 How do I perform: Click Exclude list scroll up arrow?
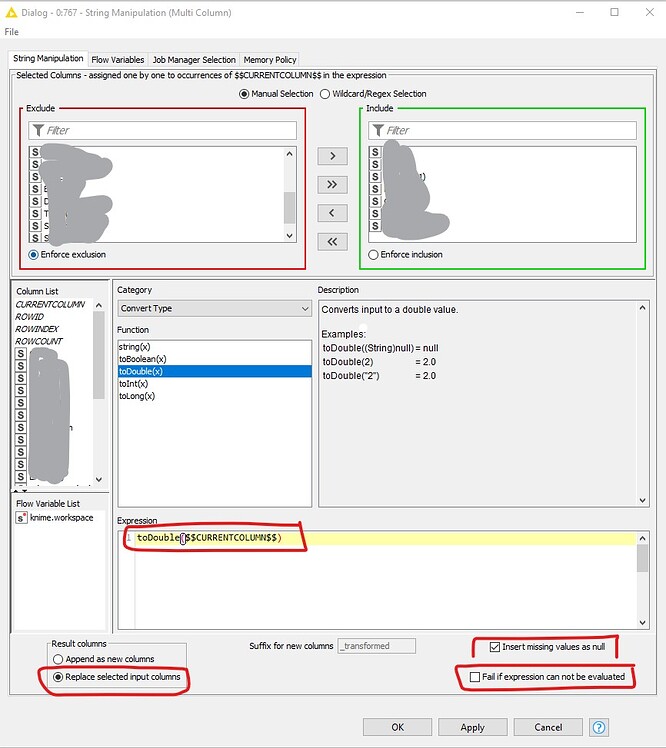tap(289, 154)
